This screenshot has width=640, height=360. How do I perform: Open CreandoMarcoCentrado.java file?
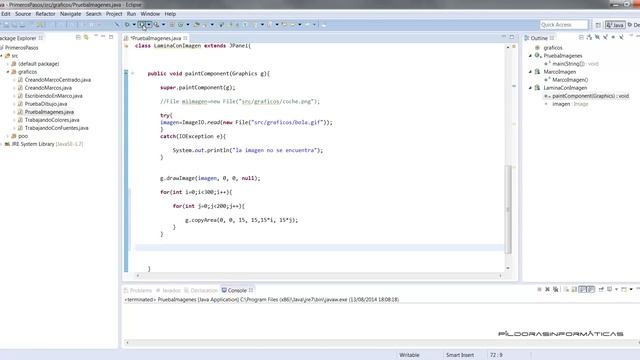tap(58, 80)
